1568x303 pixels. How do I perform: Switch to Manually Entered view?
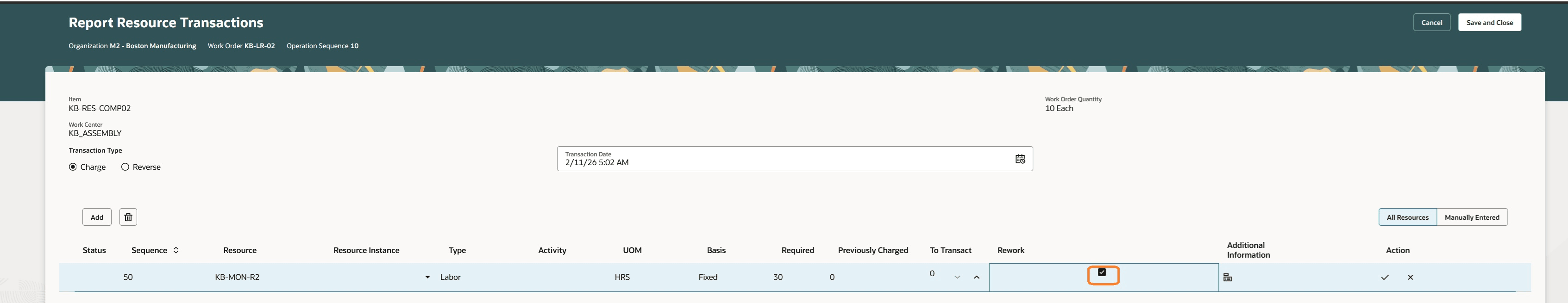tap(1472, 217)
